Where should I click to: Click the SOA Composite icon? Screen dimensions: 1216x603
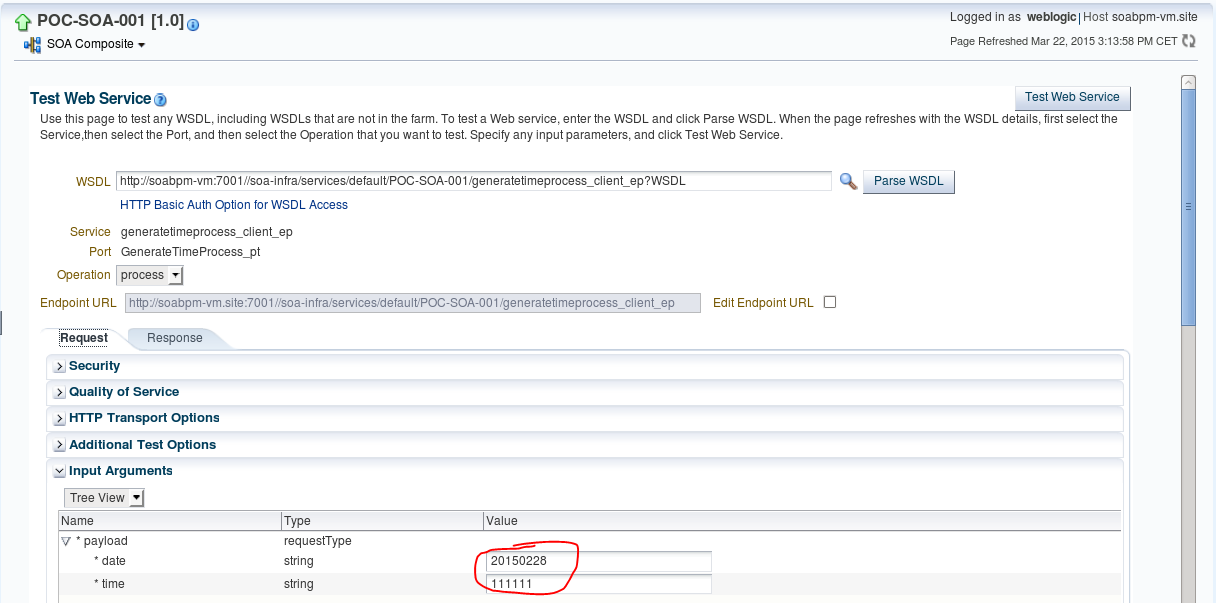[33, 45]
